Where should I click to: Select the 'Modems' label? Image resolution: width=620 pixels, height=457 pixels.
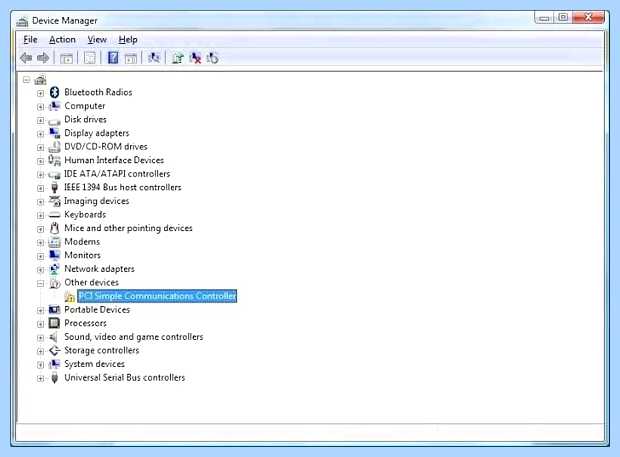[82, 242]
